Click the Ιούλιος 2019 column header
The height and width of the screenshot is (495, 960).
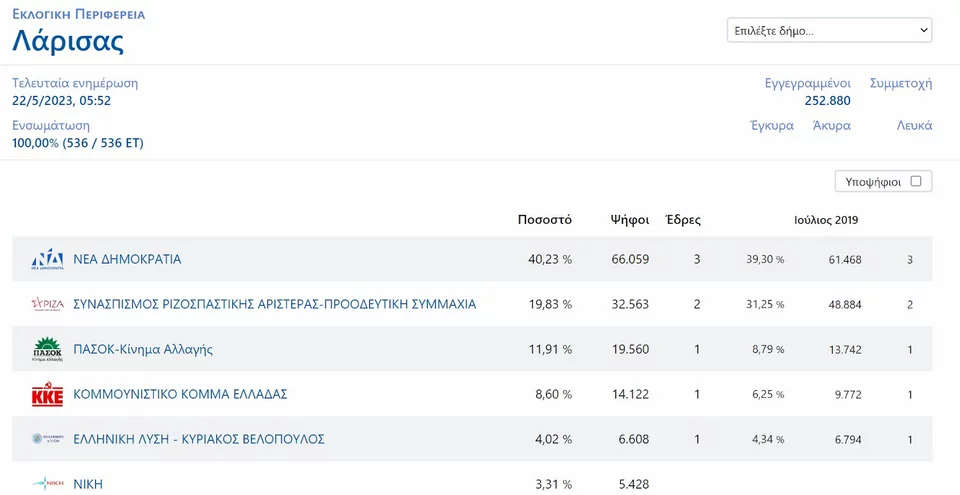(x=826, y=220)
